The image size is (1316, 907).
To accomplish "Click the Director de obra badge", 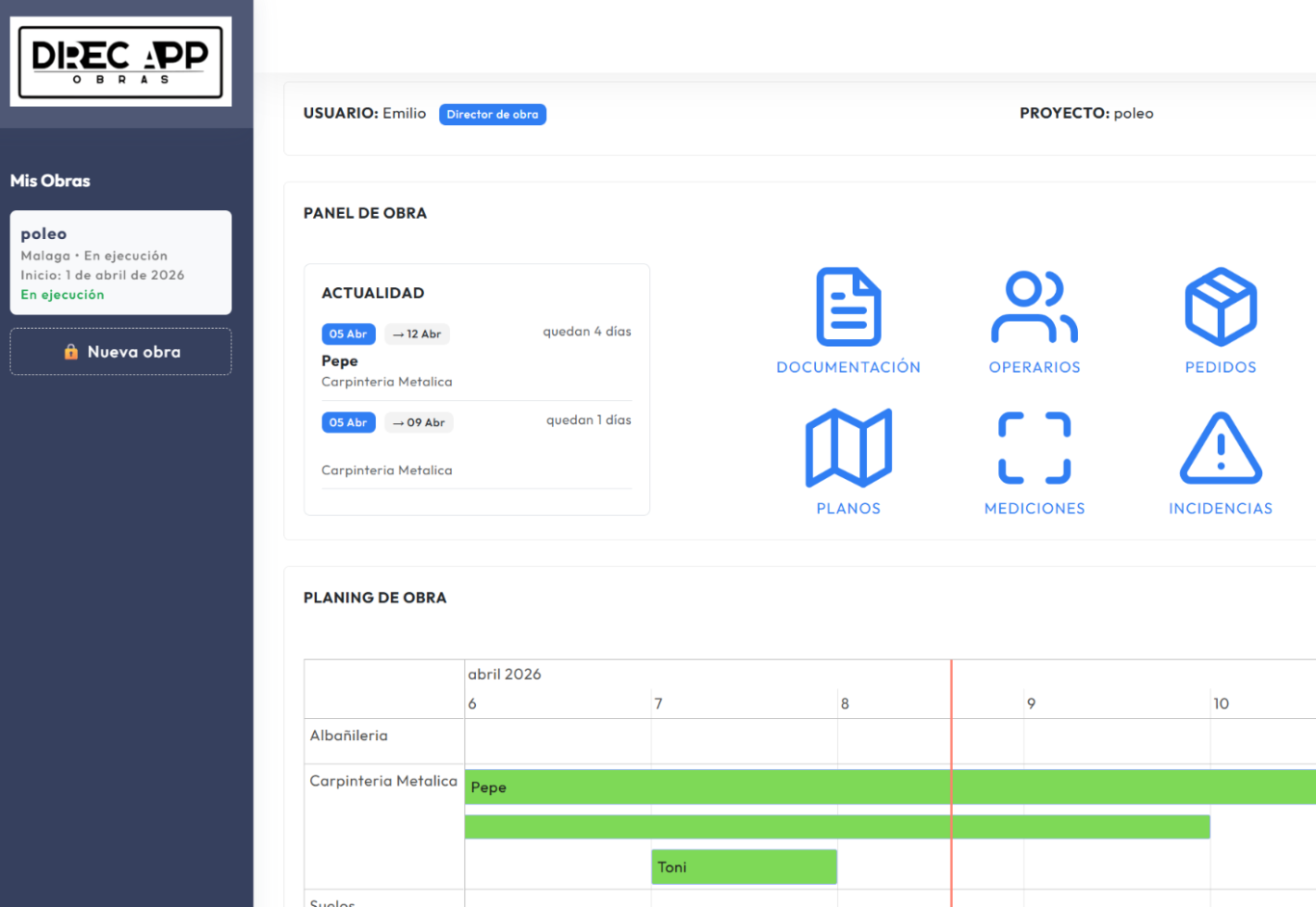I will pyautogui.click(x=492, y=115).
